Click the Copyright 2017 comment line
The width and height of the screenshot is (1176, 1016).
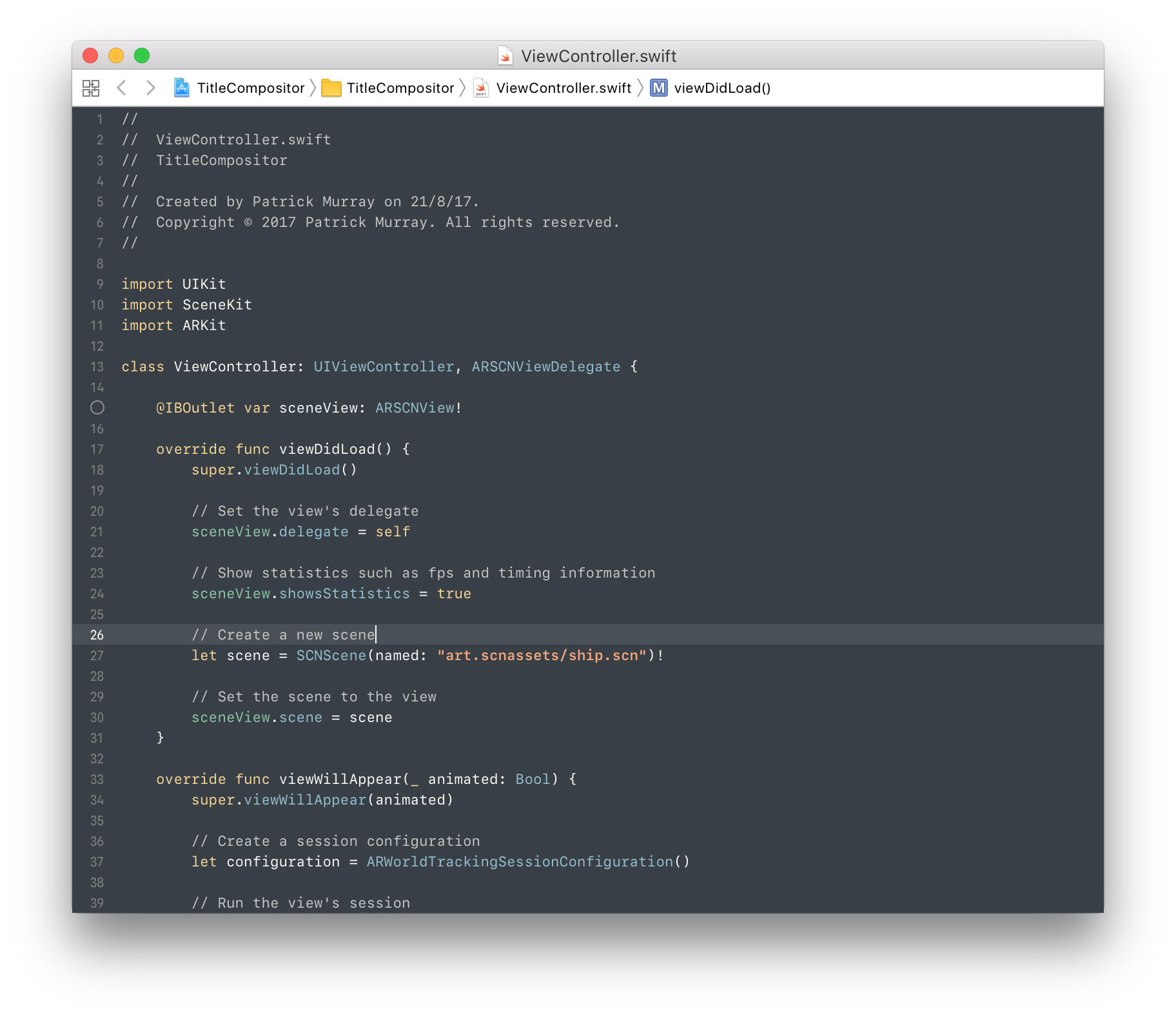coord(371,222)
